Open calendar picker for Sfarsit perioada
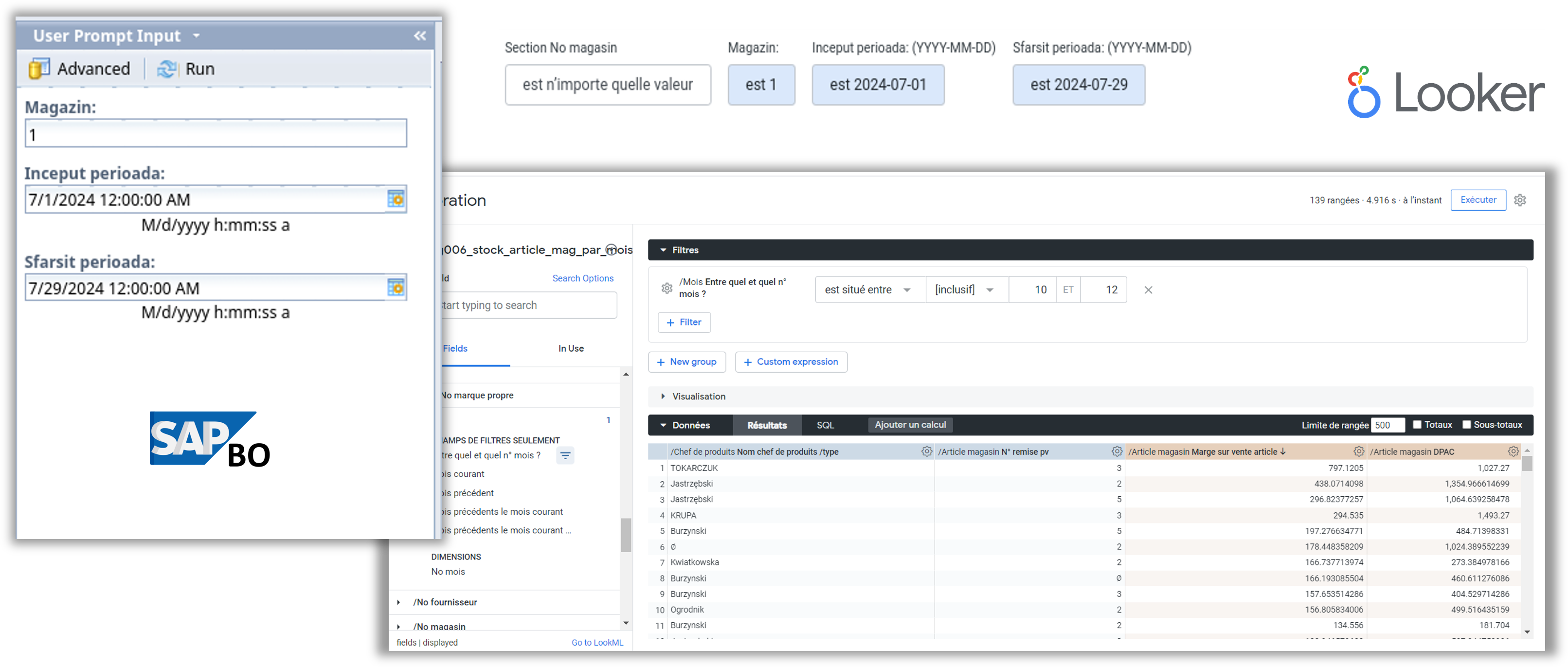The image size is (1568, 667). (x=396, y=287)
